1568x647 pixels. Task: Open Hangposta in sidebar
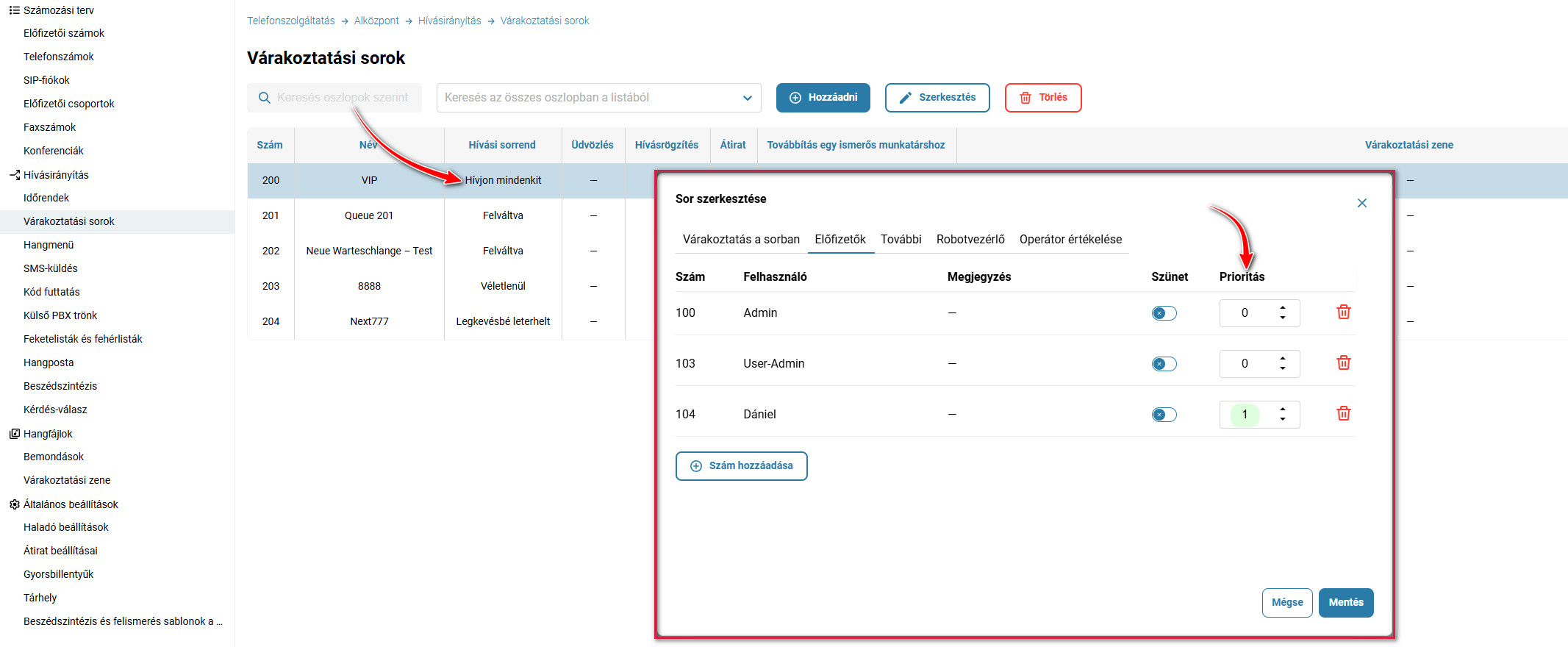point(49,362)
